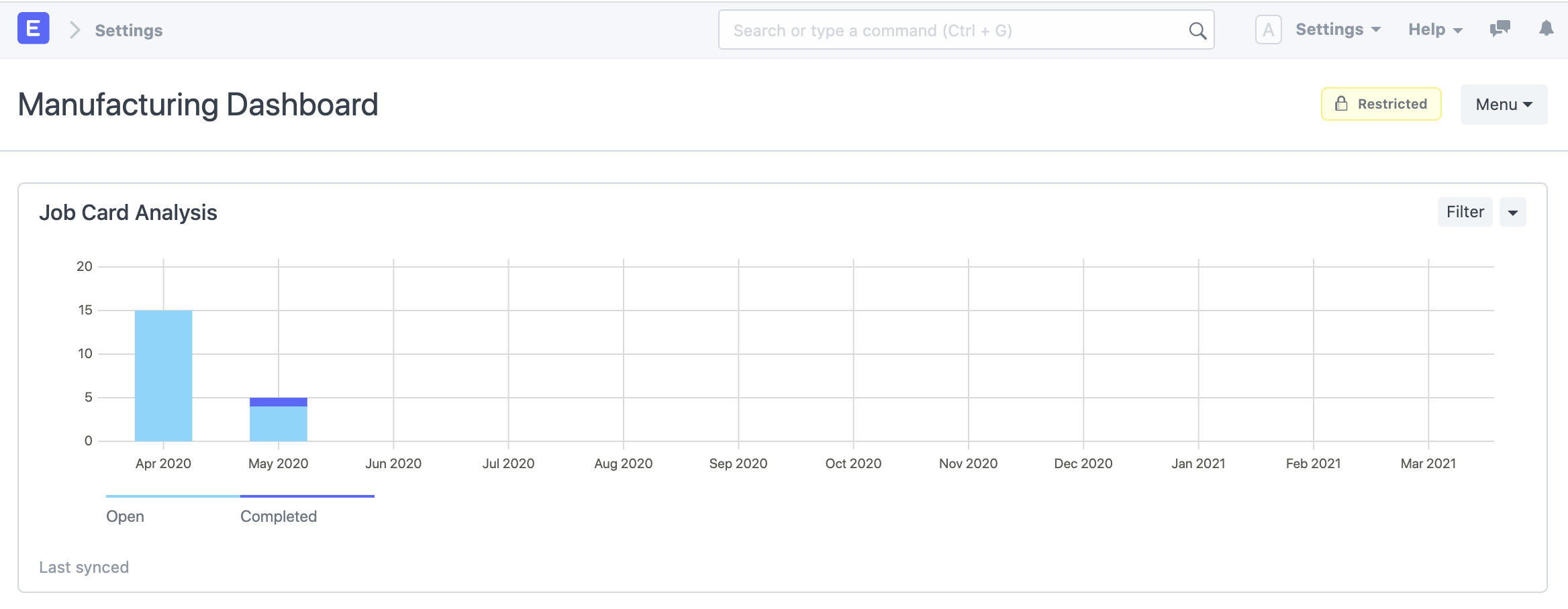
Task: Click the May 2020 Completed bar segment
Action: pos(279,402)
